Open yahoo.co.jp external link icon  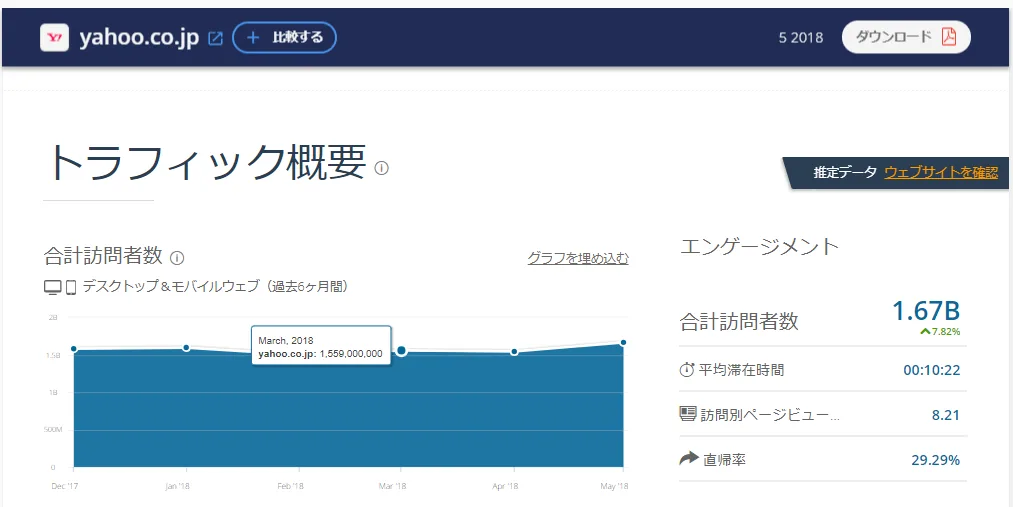215,39
